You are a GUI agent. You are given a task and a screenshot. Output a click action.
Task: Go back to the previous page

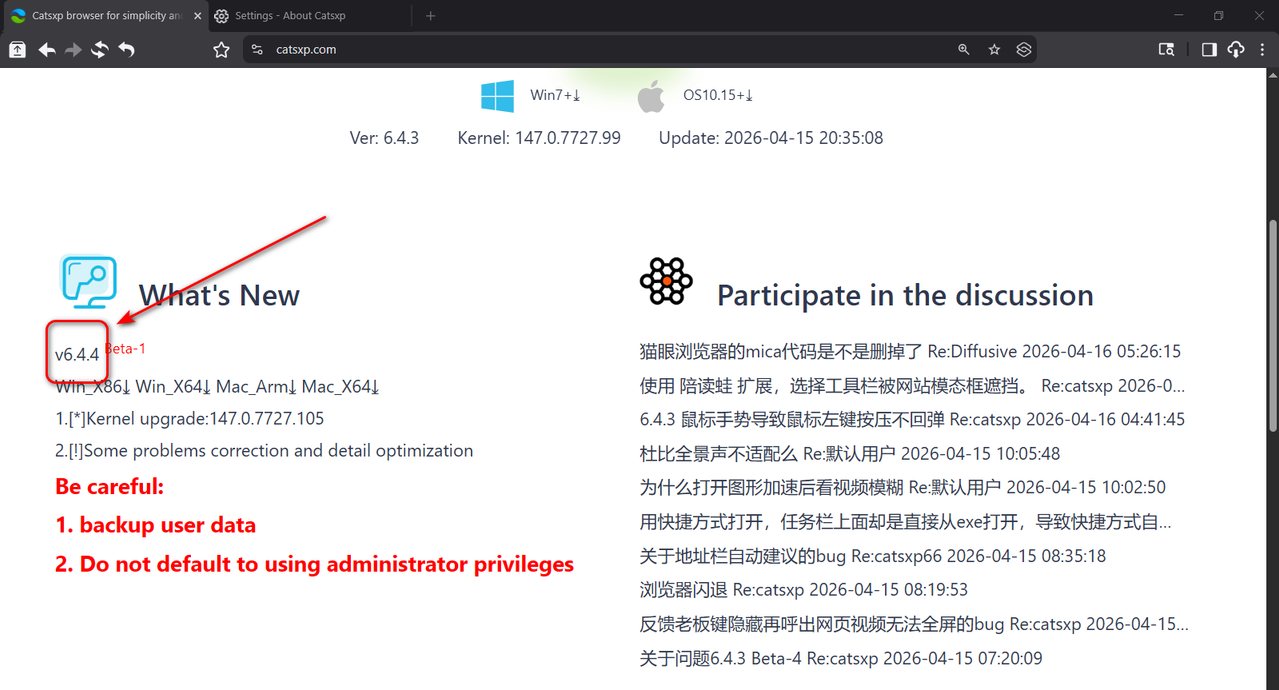(47, 49)
